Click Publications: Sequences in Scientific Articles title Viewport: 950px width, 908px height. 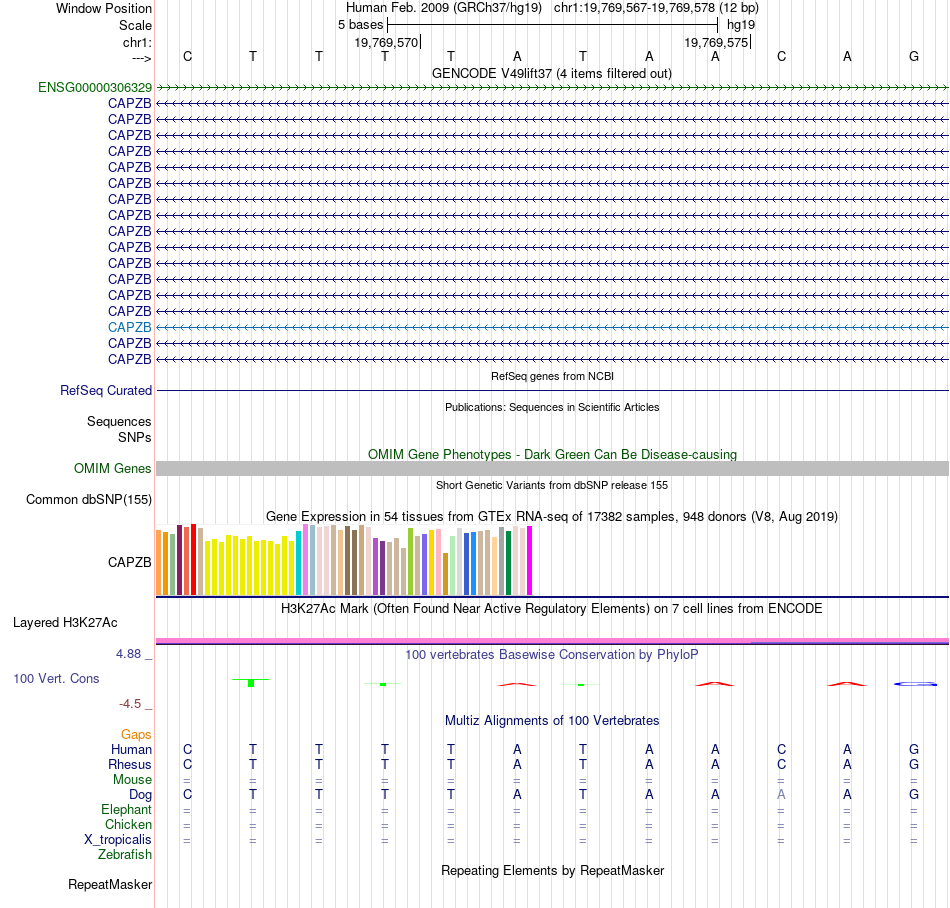pyautogui.click(x=552, y=407)
